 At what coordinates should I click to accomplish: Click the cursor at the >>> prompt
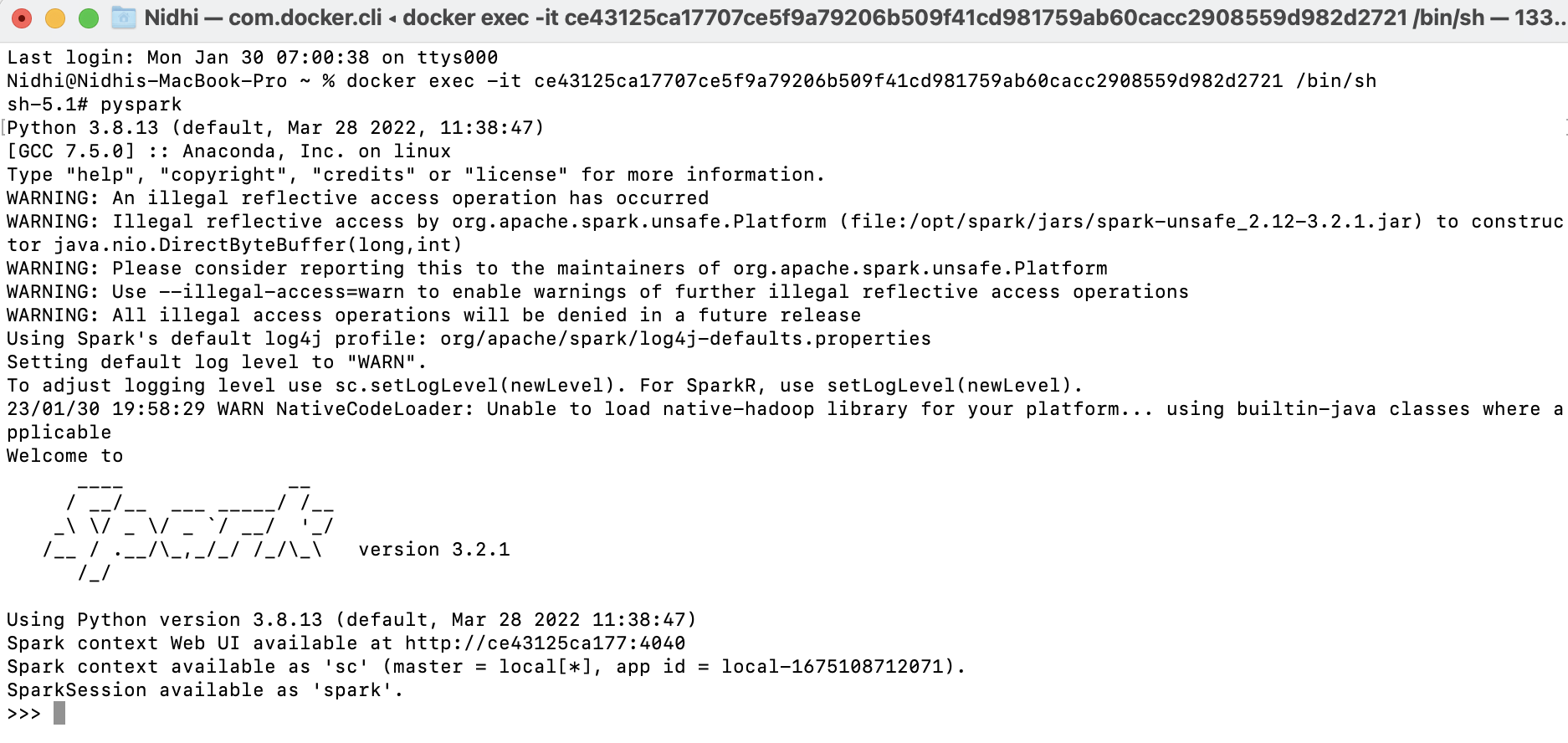(59, 714)
